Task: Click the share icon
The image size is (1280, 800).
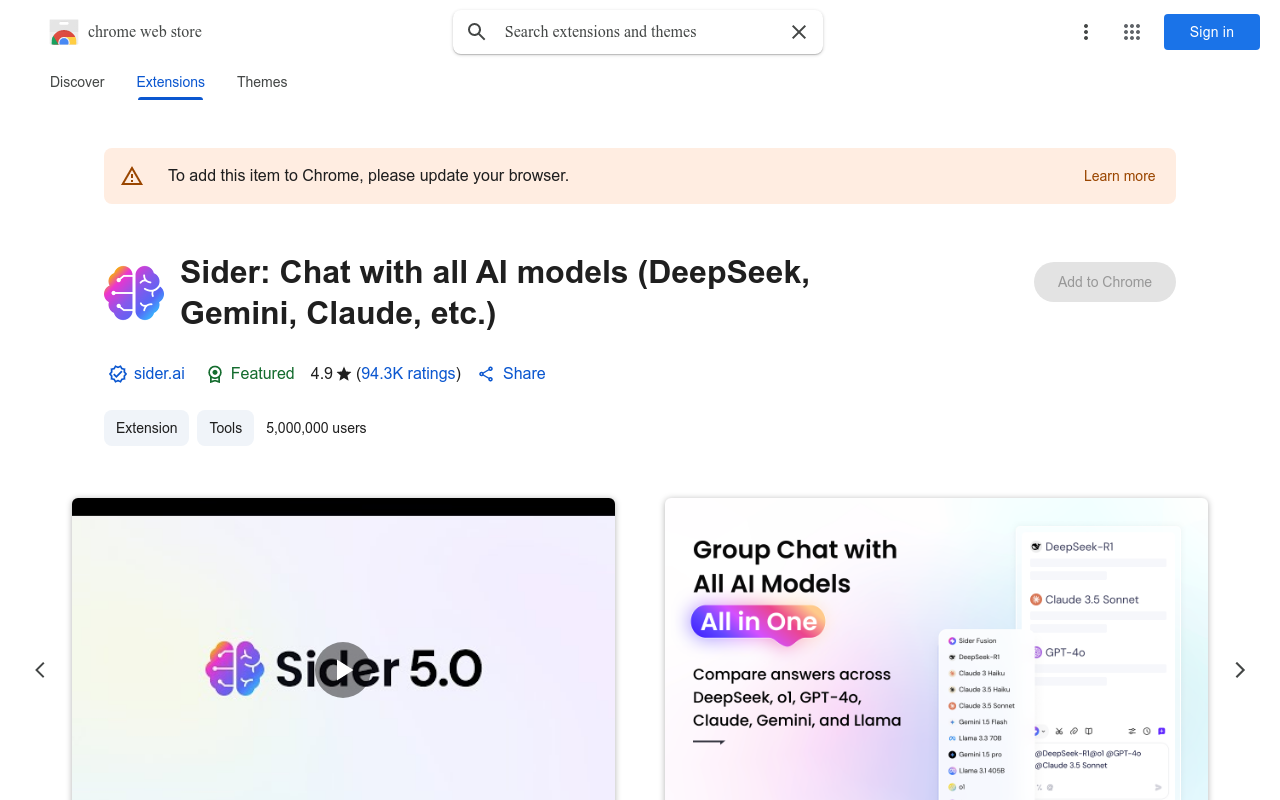Action: click(x=486, y=374)
